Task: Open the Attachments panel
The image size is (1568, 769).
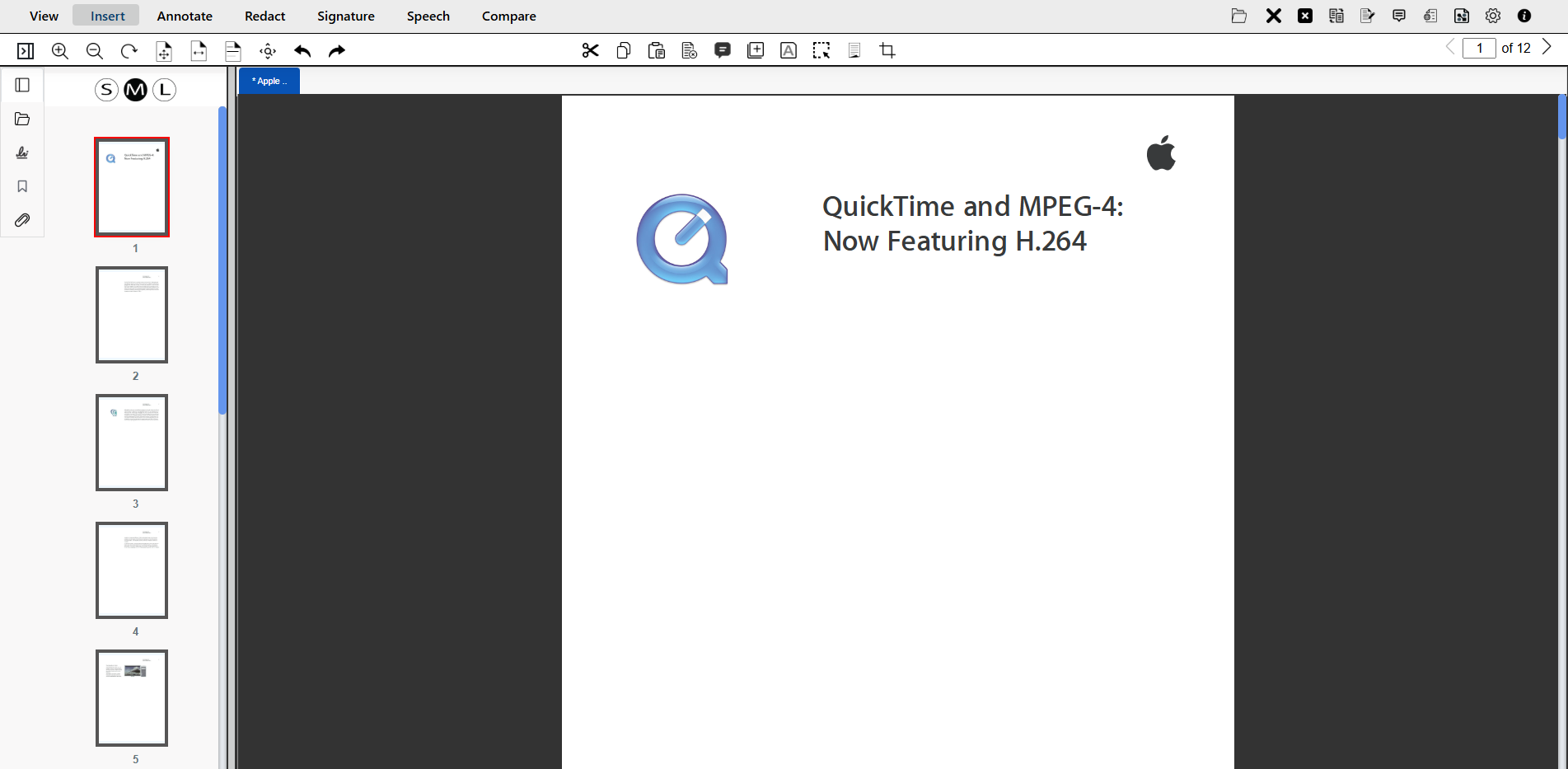Action: point(22,220)
